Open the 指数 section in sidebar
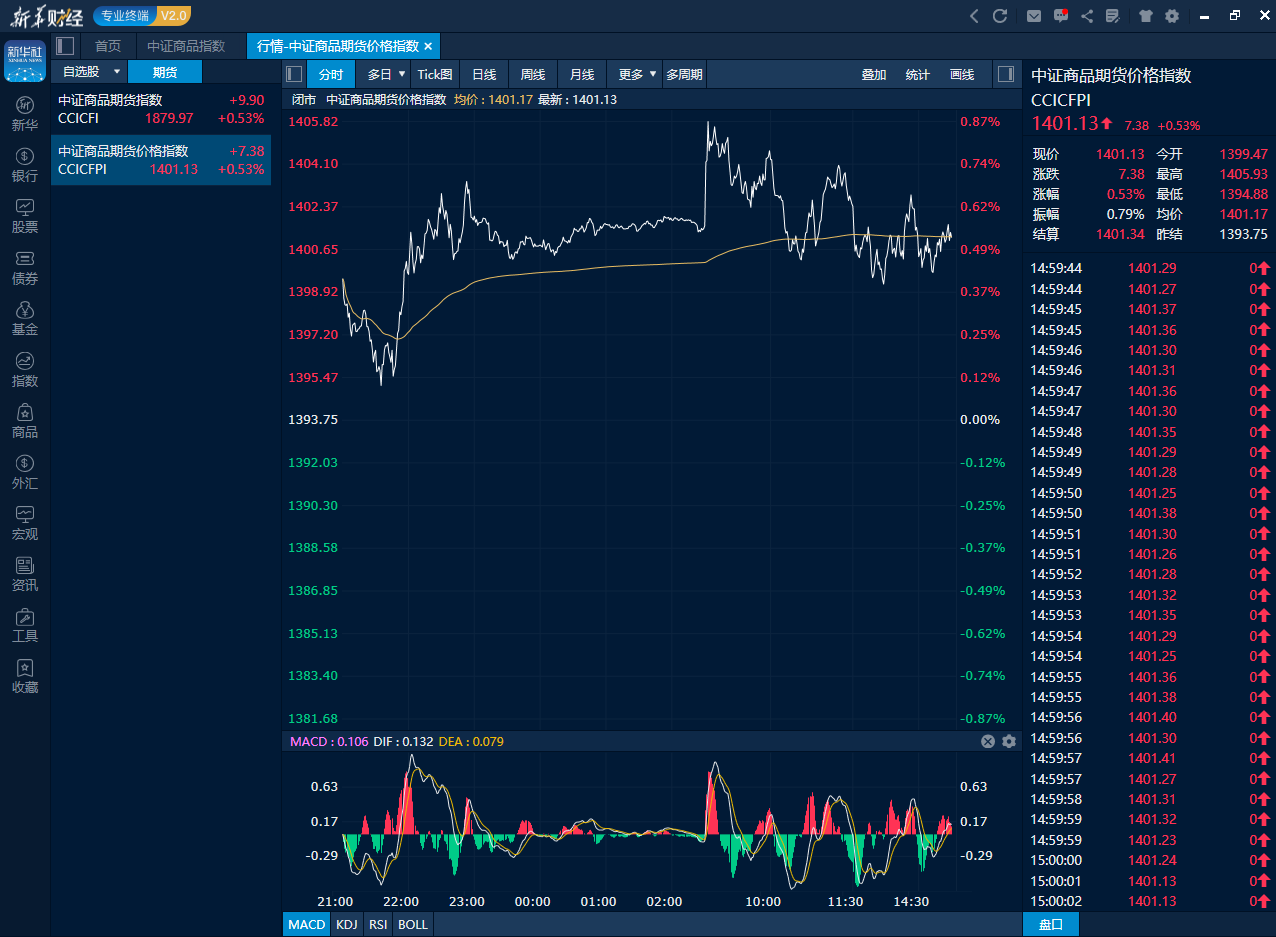Screen dimensions: 1276x937 pos(25,369)
